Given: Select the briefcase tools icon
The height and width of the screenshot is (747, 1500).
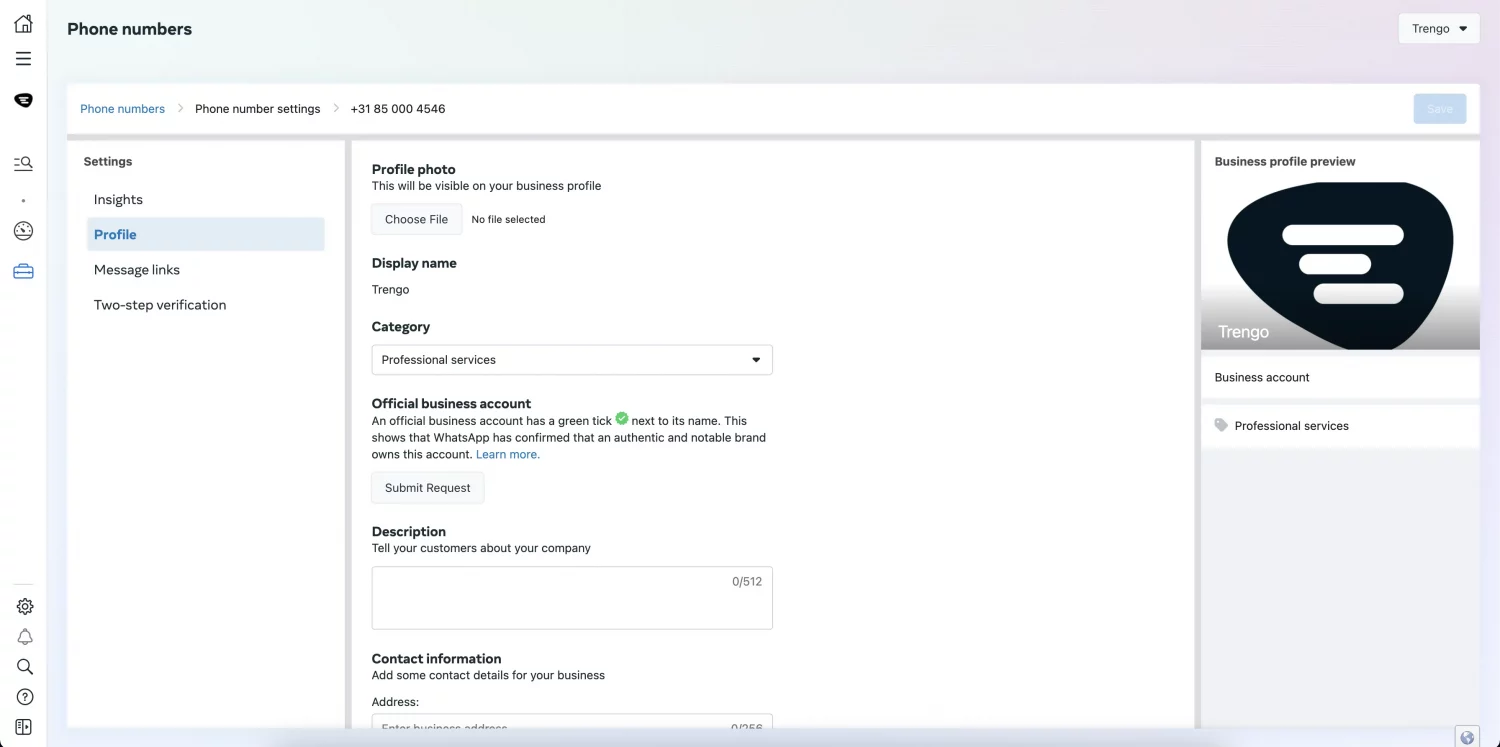Looking at the screenshot, I should coord(23,271).
